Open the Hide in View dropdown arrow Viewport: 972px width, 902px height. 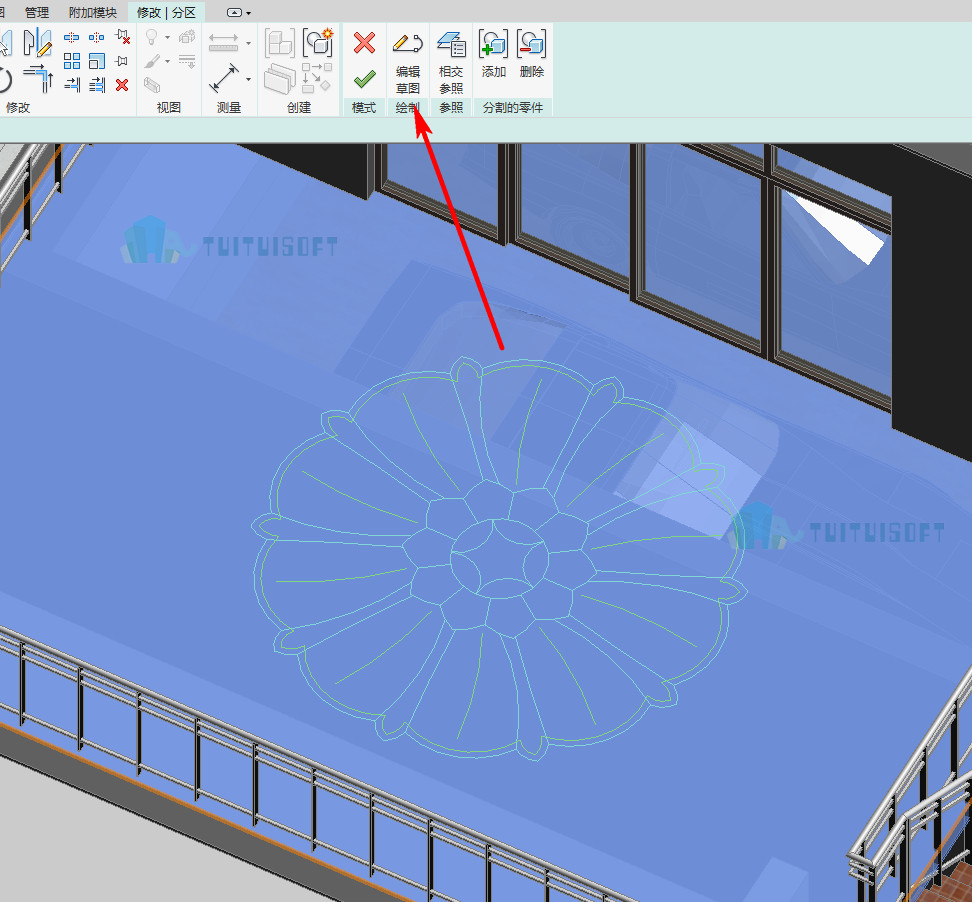[167, 38]
